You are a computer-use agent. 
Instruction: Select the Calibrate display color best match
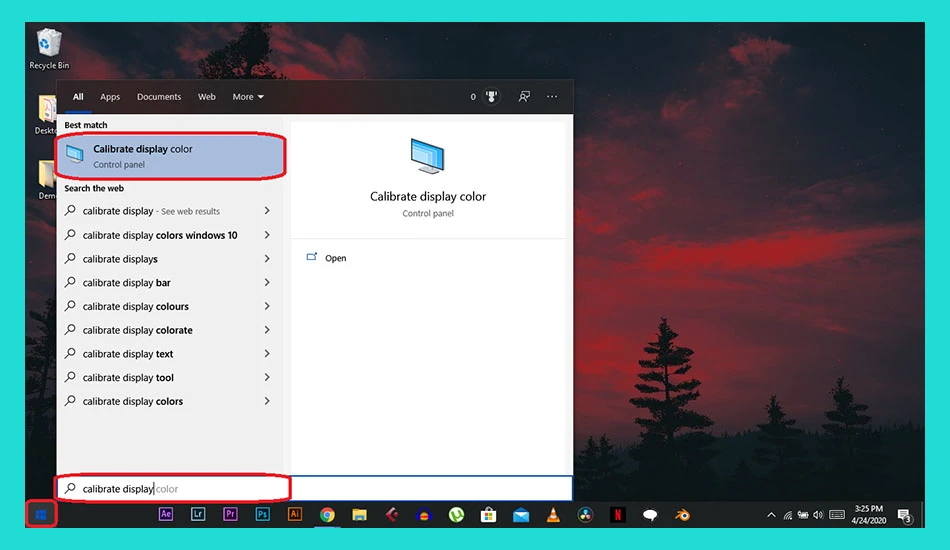click(170, 156)
